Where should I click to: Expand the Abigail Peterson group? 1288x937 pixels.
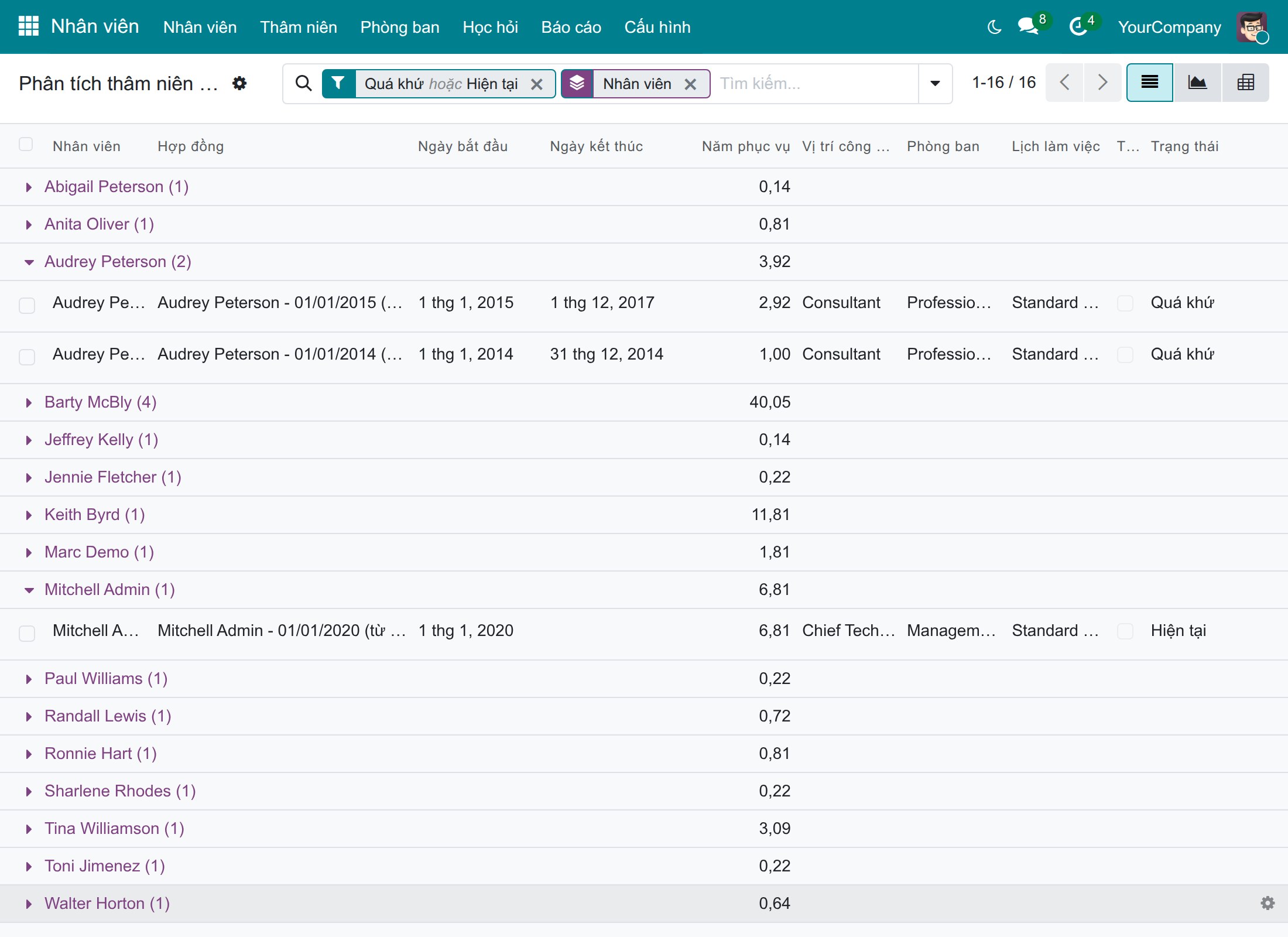29,187
